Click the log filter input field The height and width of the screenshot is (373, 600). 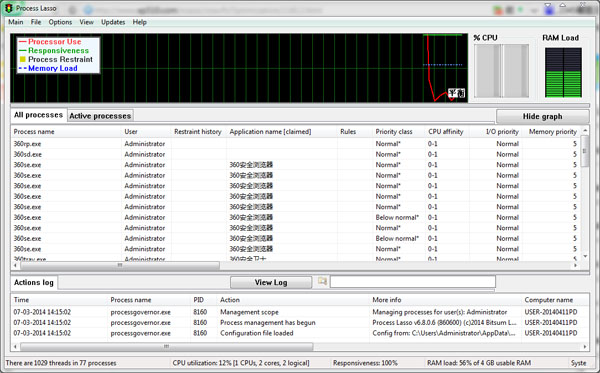tap(413, 282)
